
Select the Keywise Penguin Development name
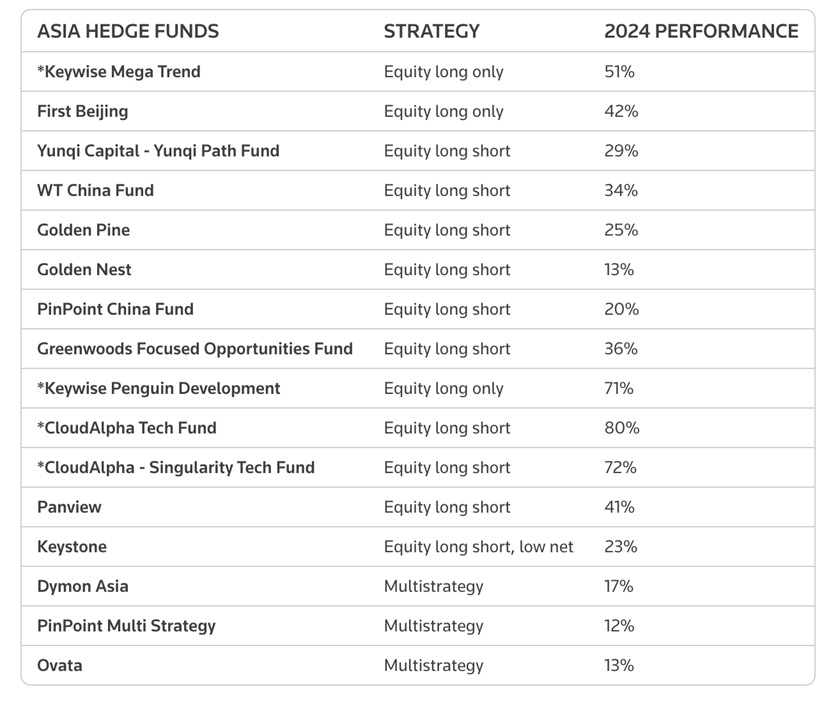pyautogui.click(x=158, y=388)
